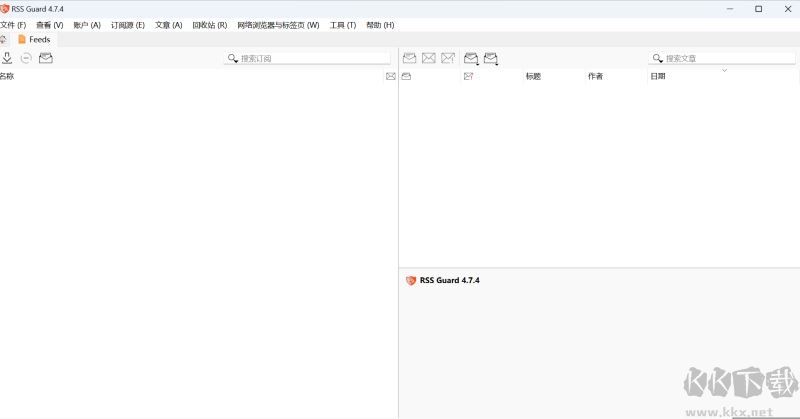Click the sort direction chevron above 日期
This screenshot has width=800, height=419.
pos(724,70)
